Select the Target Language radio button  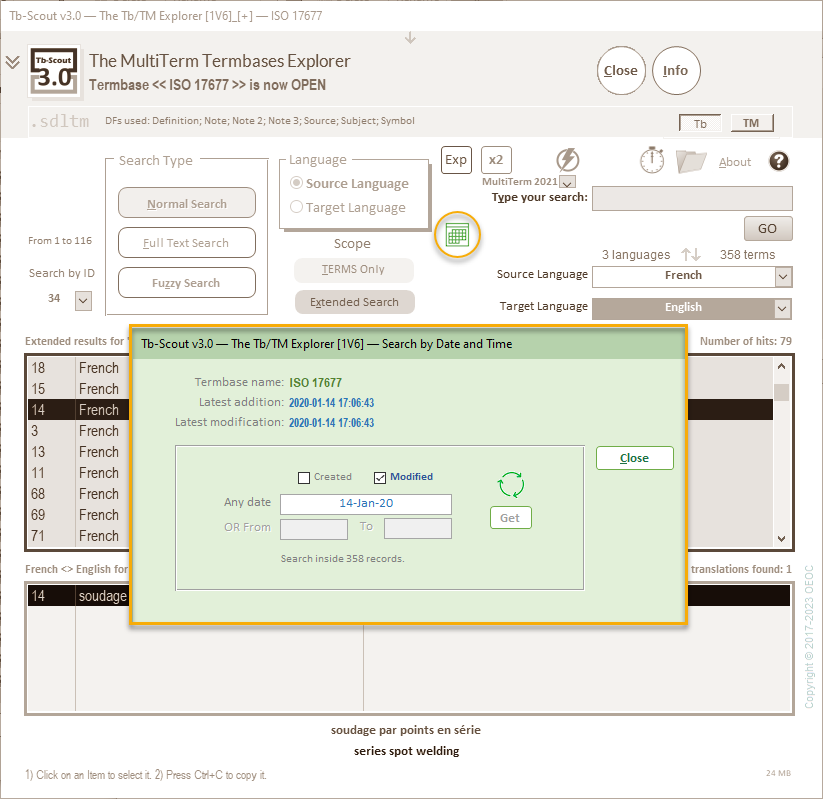297,208
